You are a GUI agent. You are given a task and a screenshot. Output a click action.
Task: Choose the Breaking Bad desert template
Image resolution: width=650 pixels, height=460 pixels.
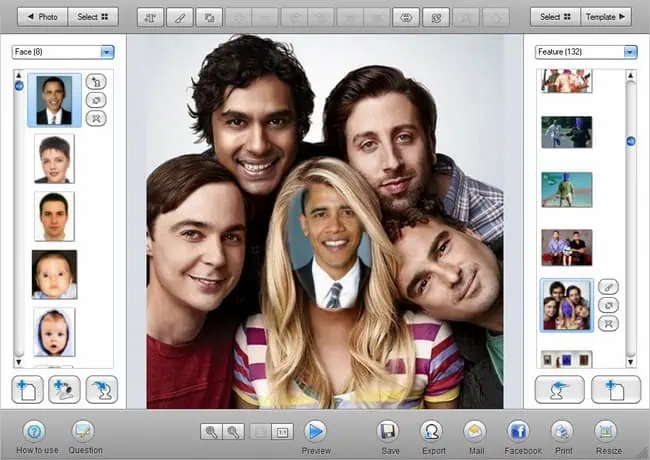point(567,190)
